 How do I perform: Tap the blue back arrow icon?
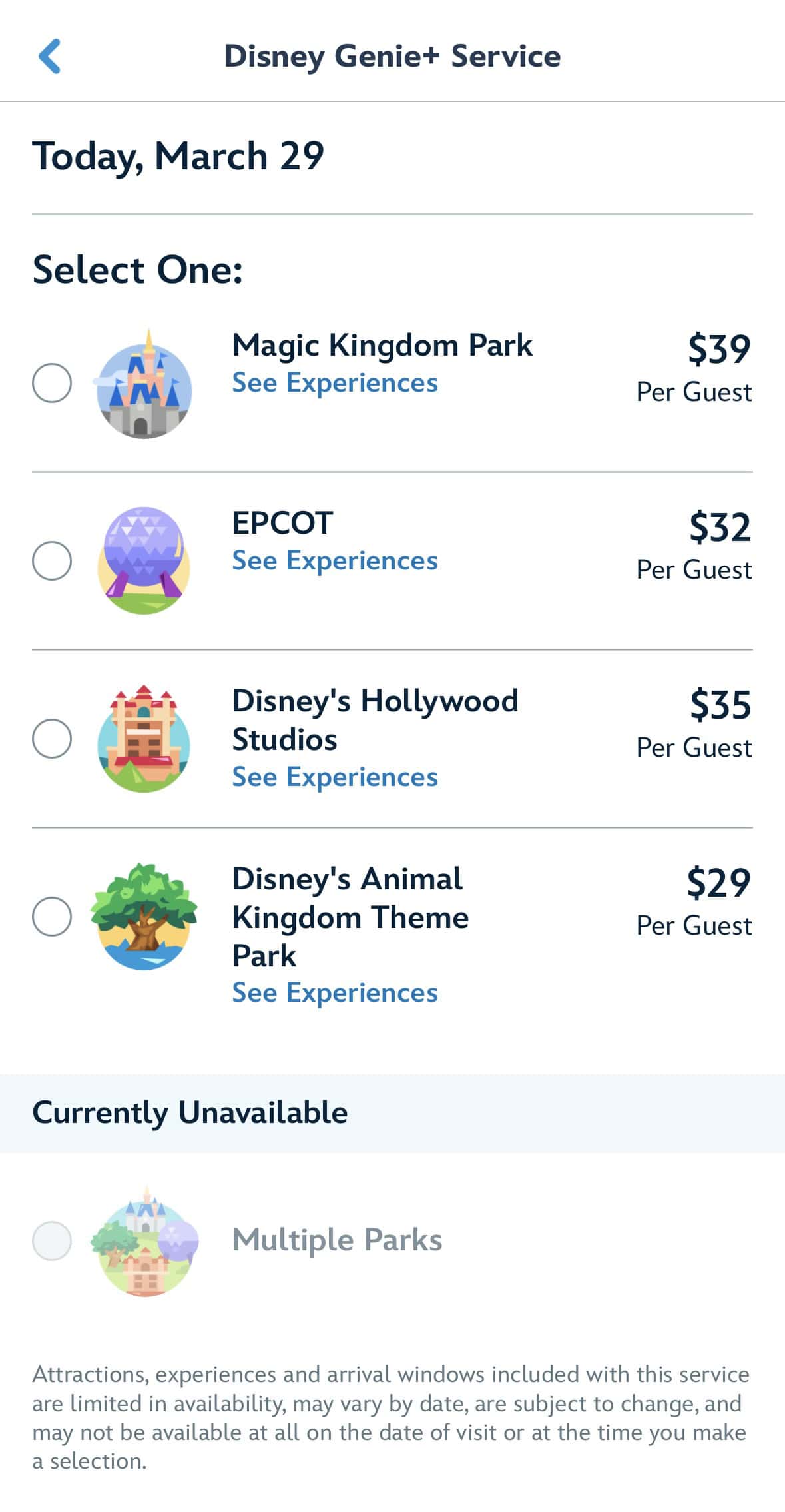50,56
